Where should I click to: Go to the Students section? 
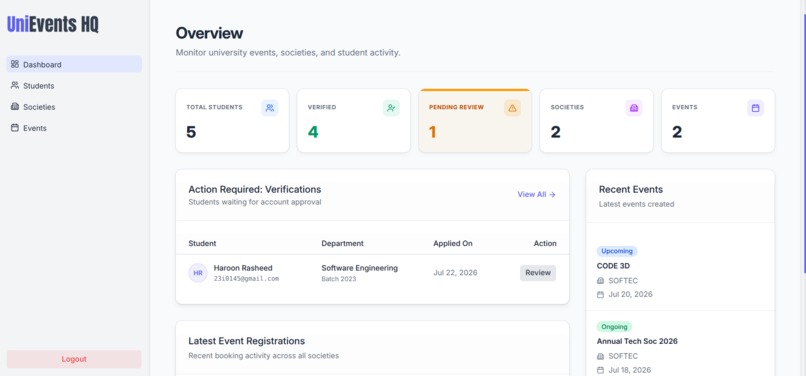coord(74,85)
